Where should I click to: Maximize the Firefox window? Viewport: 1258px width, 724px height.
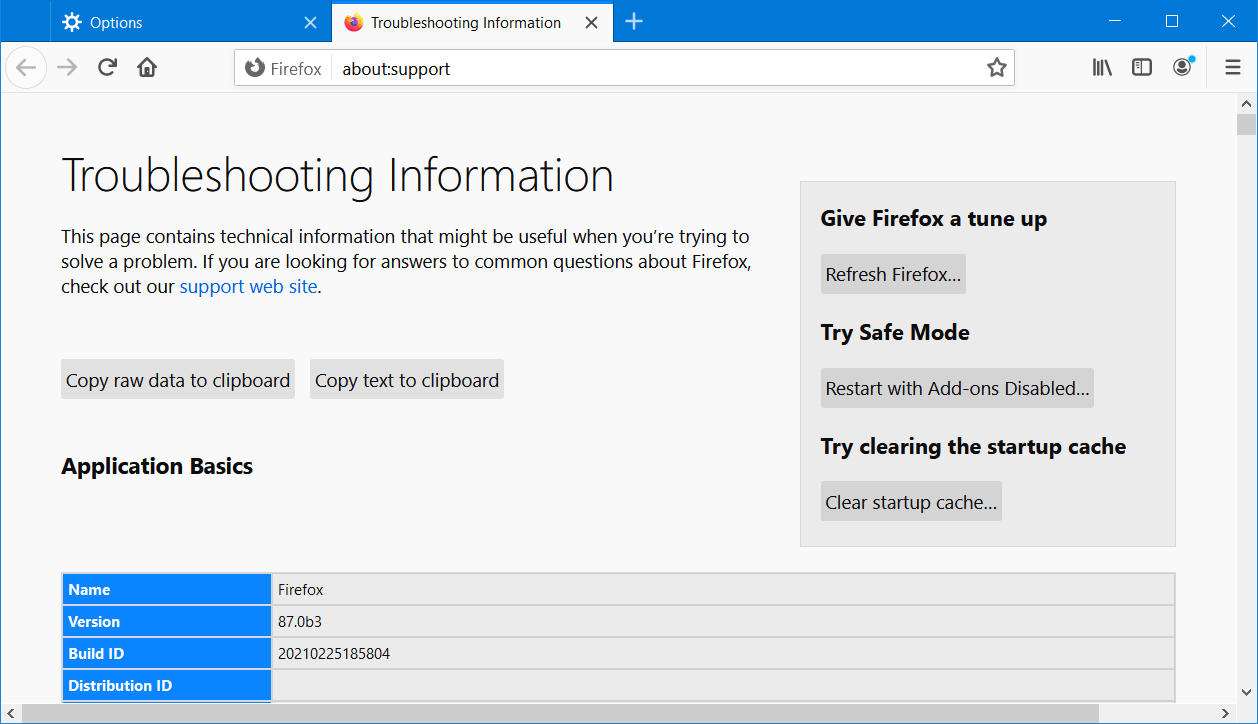(1172, 21)
